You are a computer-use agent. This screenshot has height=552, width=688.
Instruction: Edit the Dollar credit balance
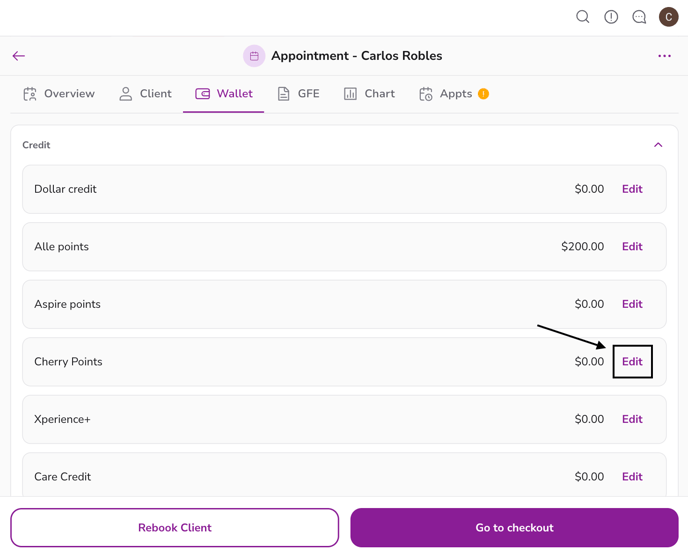[x=632, y=189]
